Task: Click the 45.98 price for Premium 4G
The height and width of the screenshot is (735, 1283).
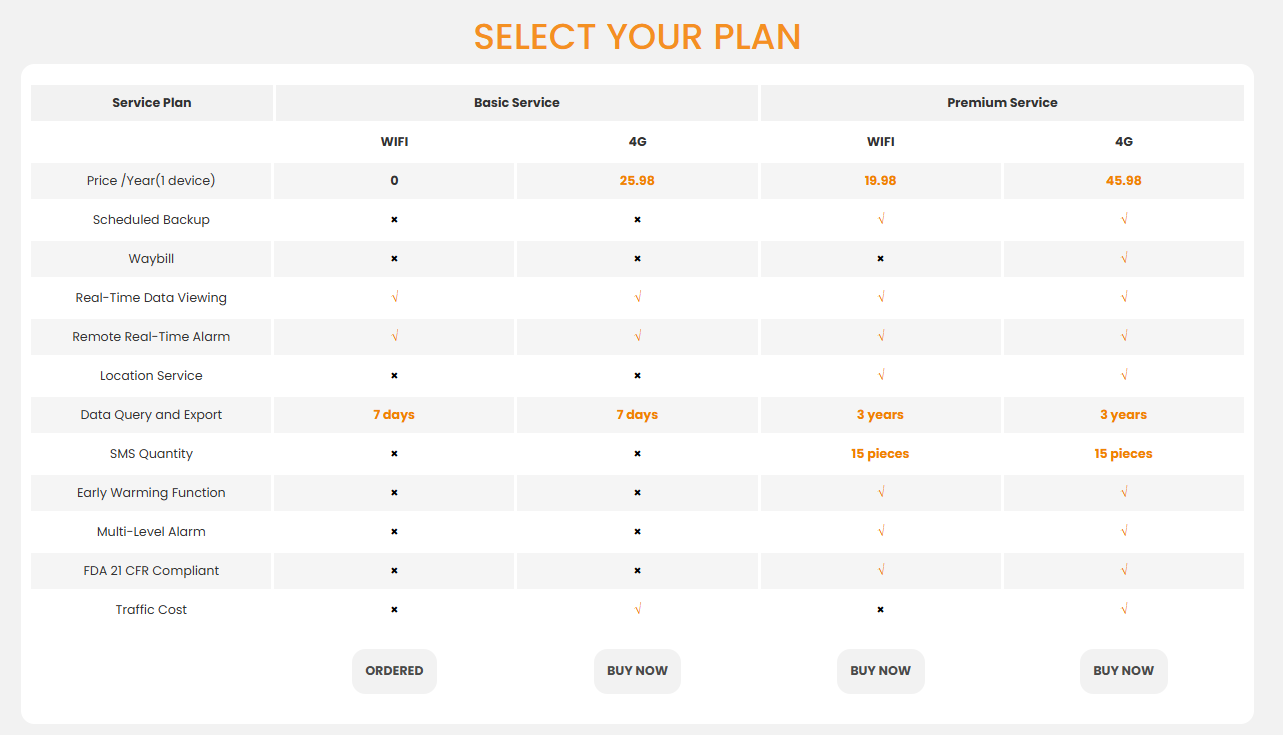Action: [1123, 181]
